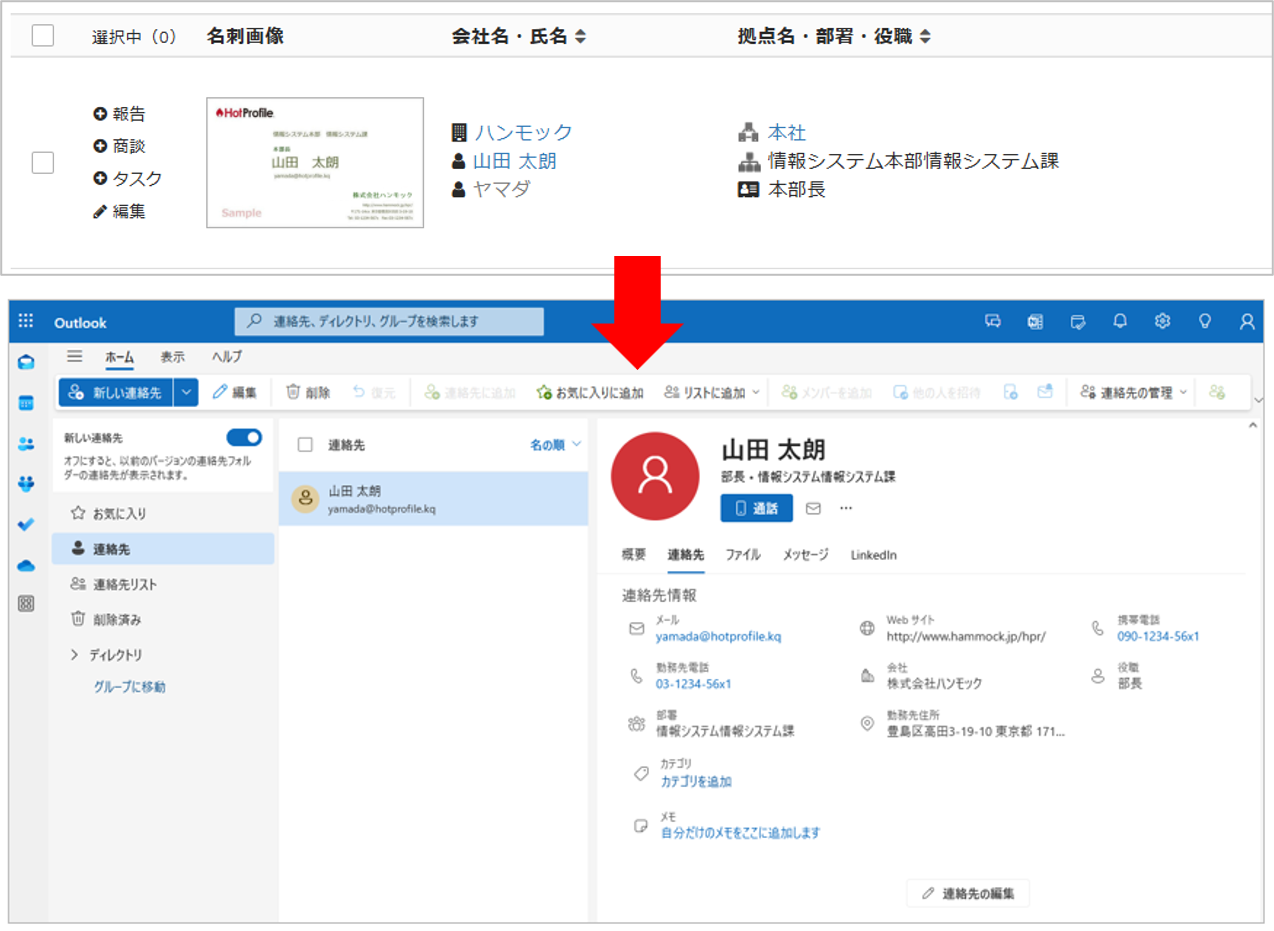This screenshot has height=931, width=1274.
Task: Click the 報告 plus icon entry
Action: tap(119, 114)
